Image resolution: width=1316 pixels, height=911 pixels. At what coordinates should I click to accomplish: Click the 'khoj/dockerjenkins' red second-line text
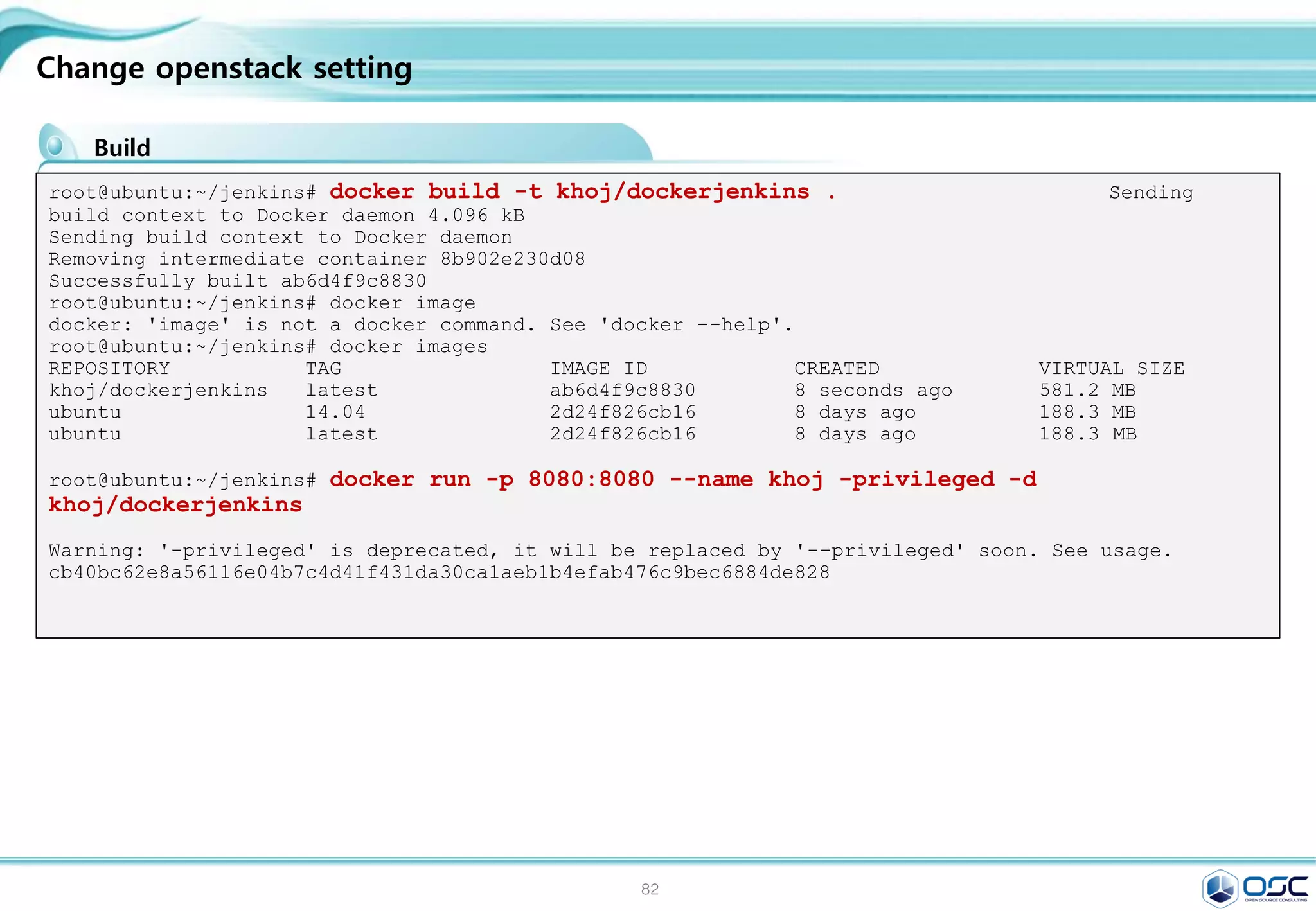pos(175,505)
